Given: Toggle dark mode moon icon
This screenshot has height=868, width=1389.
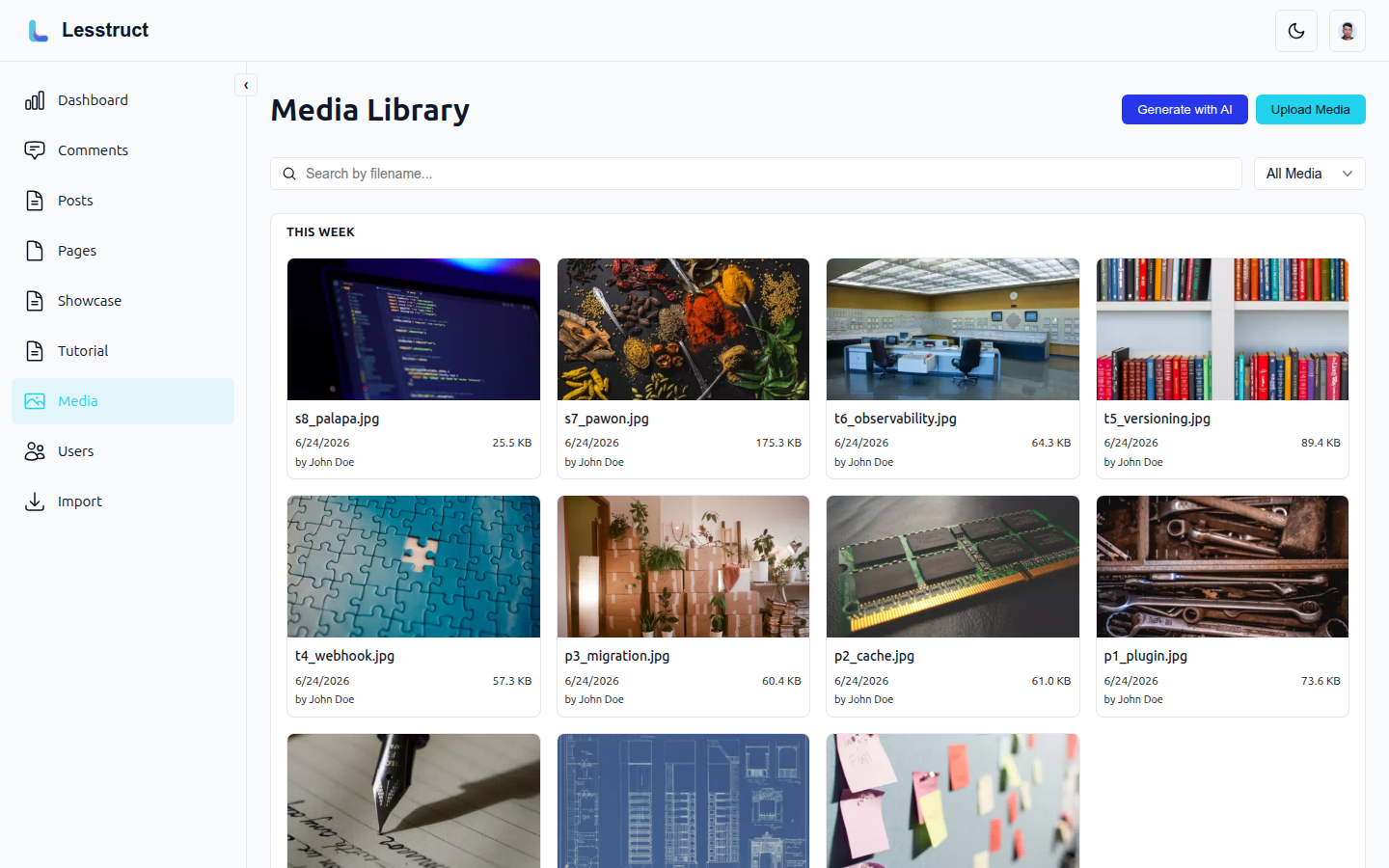Looking at the screenshot, I should coord(1296,31).
